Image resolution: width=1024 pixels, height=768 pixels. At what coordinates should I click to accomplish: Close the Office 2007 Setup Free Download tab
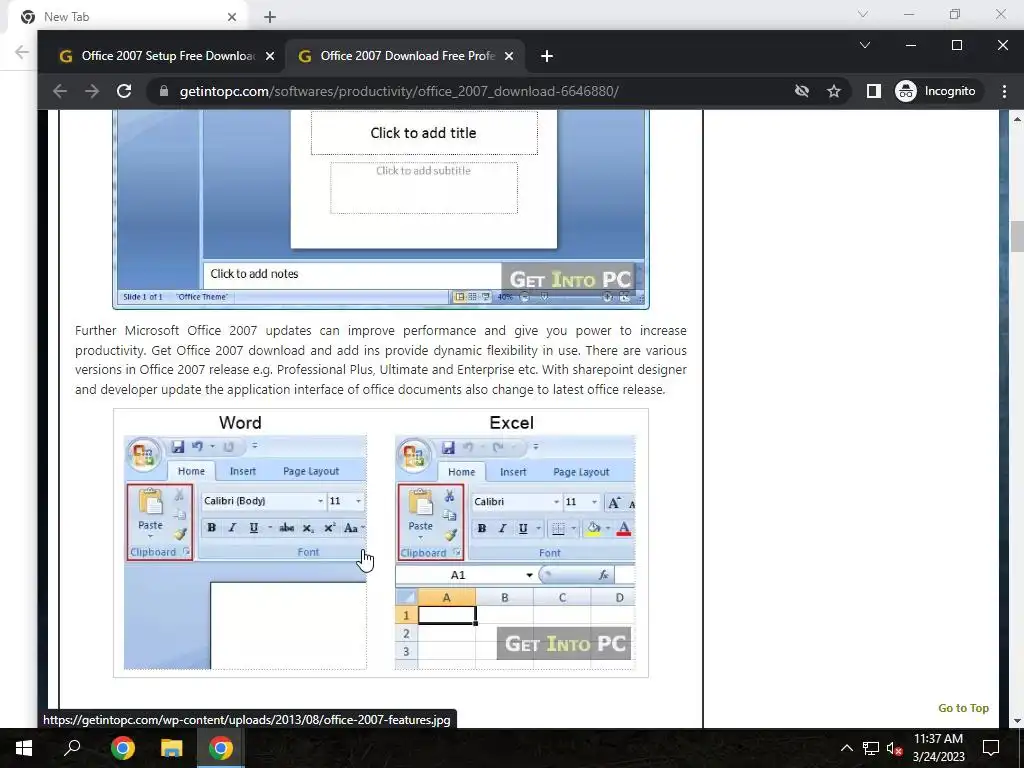click(x=270, y=56)
